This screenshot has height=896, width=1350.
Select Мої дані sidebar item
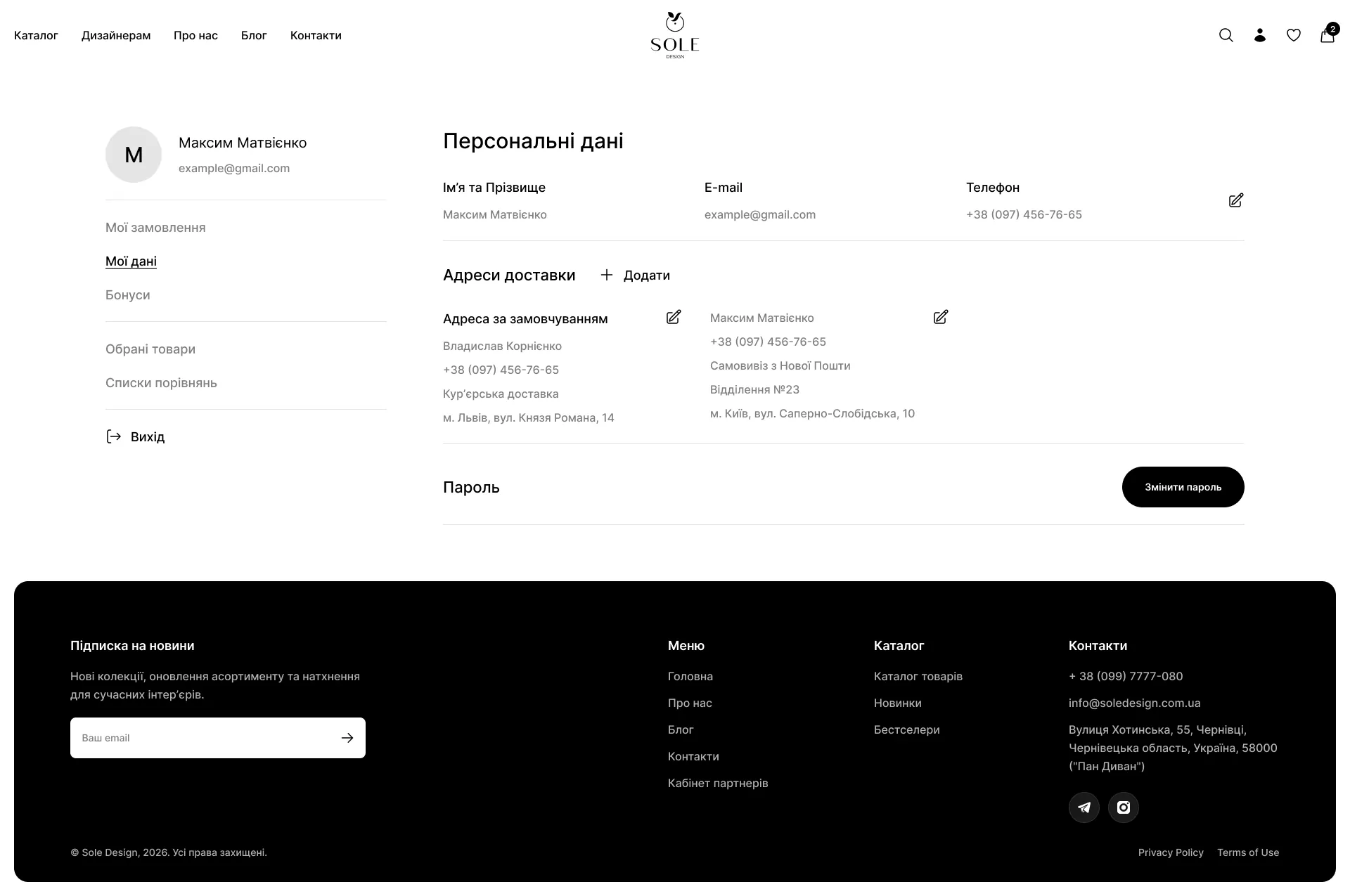click(131, 261)
